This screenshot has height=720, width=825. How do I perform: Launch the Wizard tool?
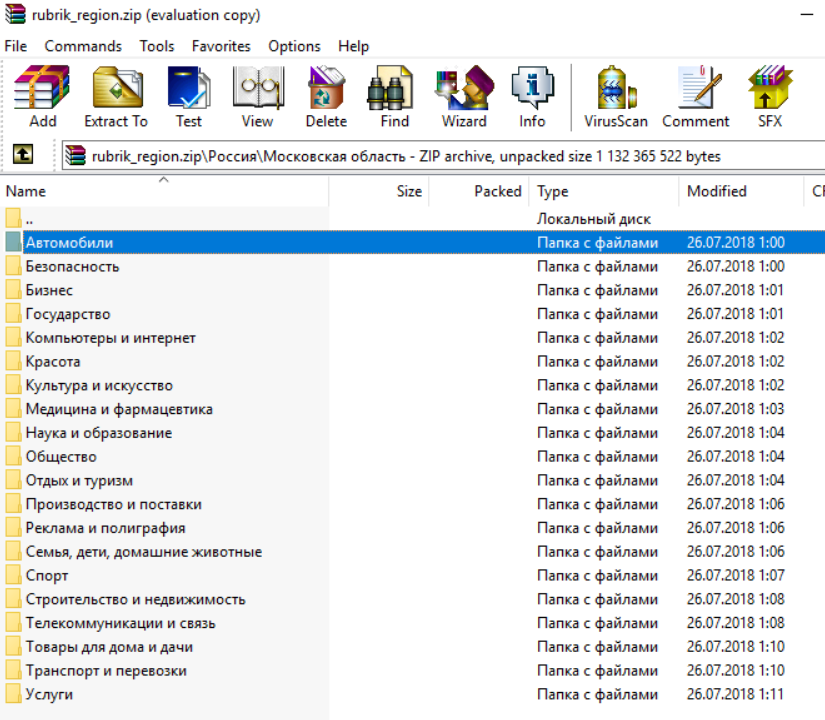(464, 97)
